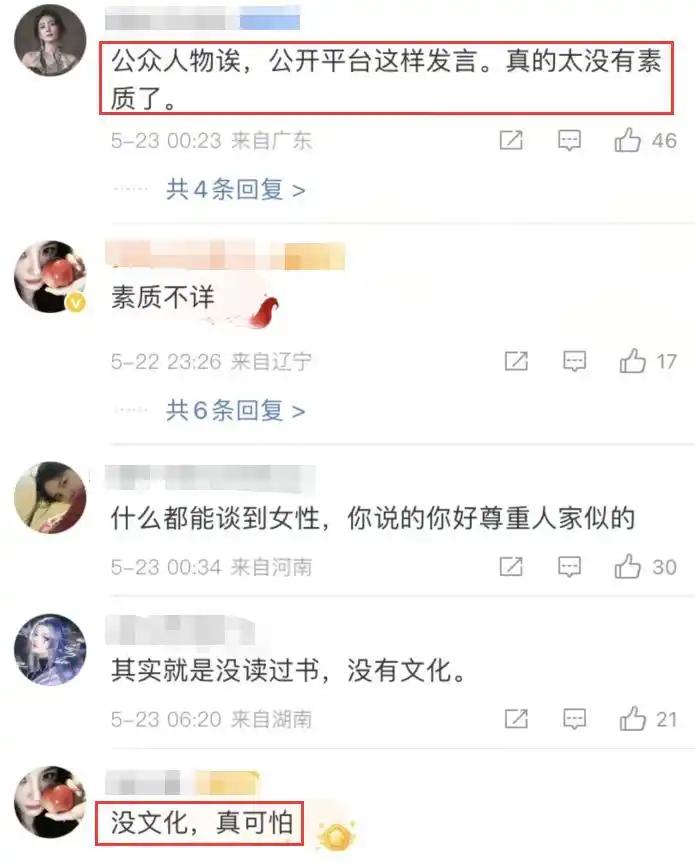Image resolution: width=695 pixels, height=863 pixels.
Task: Share the 素质不详 comment
Action: (x=516, y=362)
